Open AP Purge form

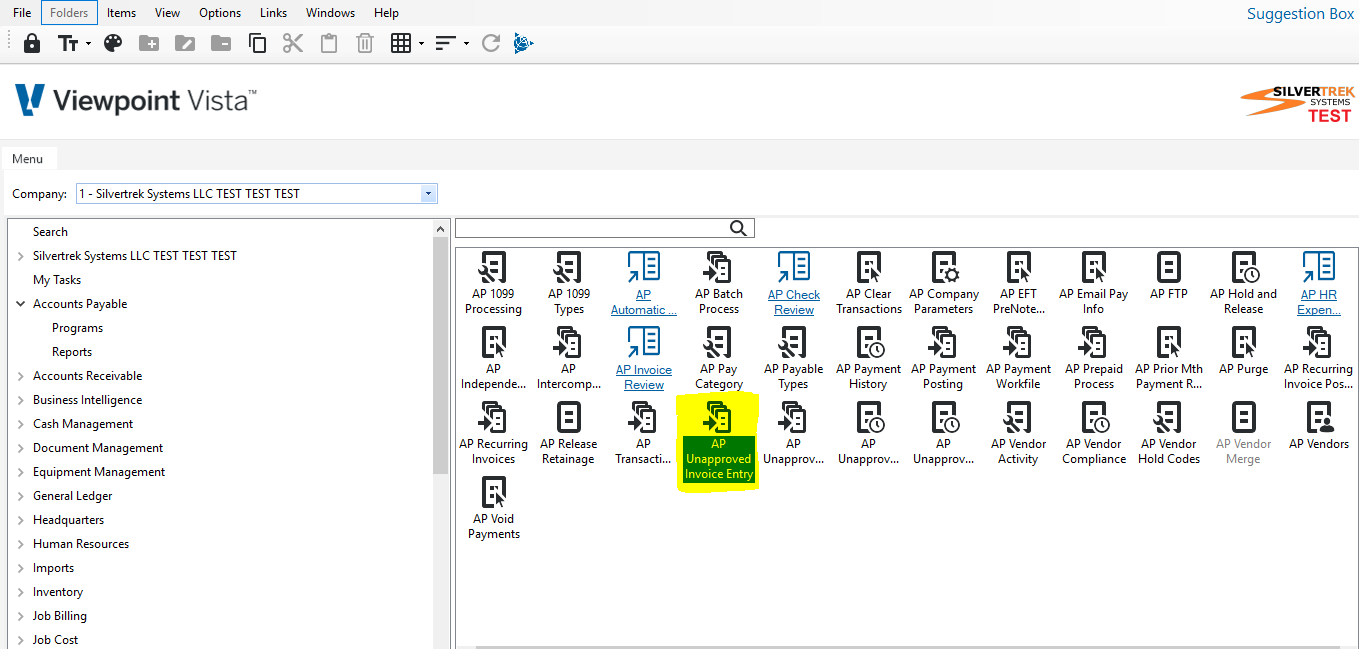click(1244, 352)
